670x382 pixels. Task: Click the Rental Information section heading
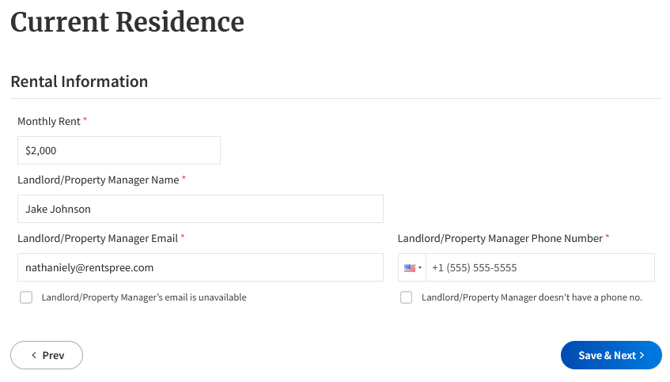point(79,82)
